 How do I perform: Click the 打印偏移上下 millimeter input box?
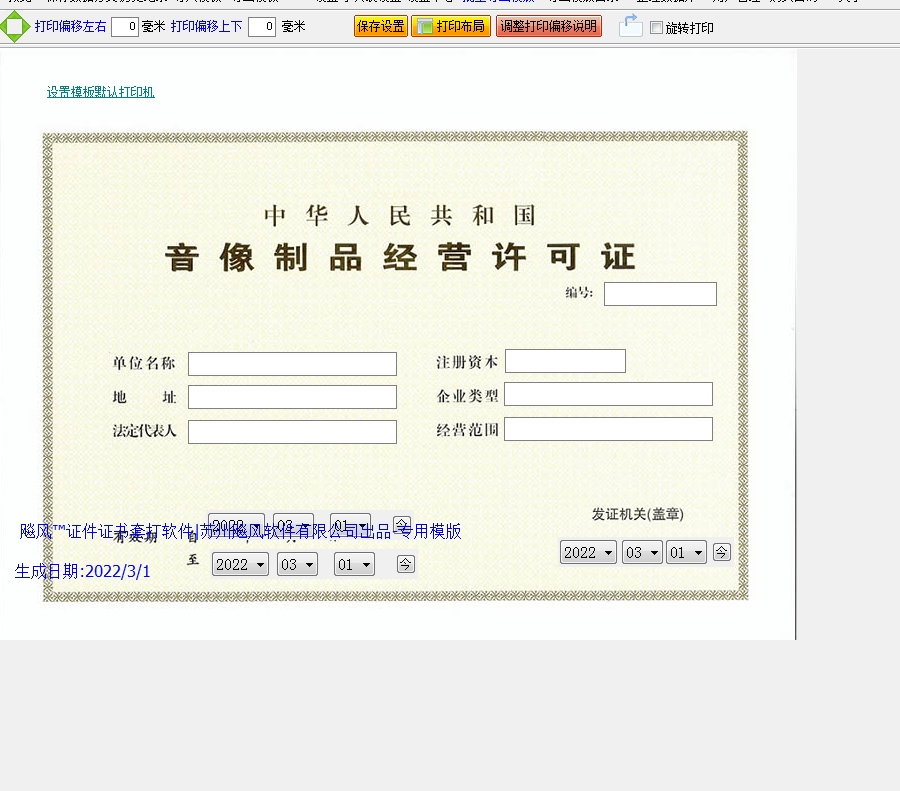(x=261, y=27)
